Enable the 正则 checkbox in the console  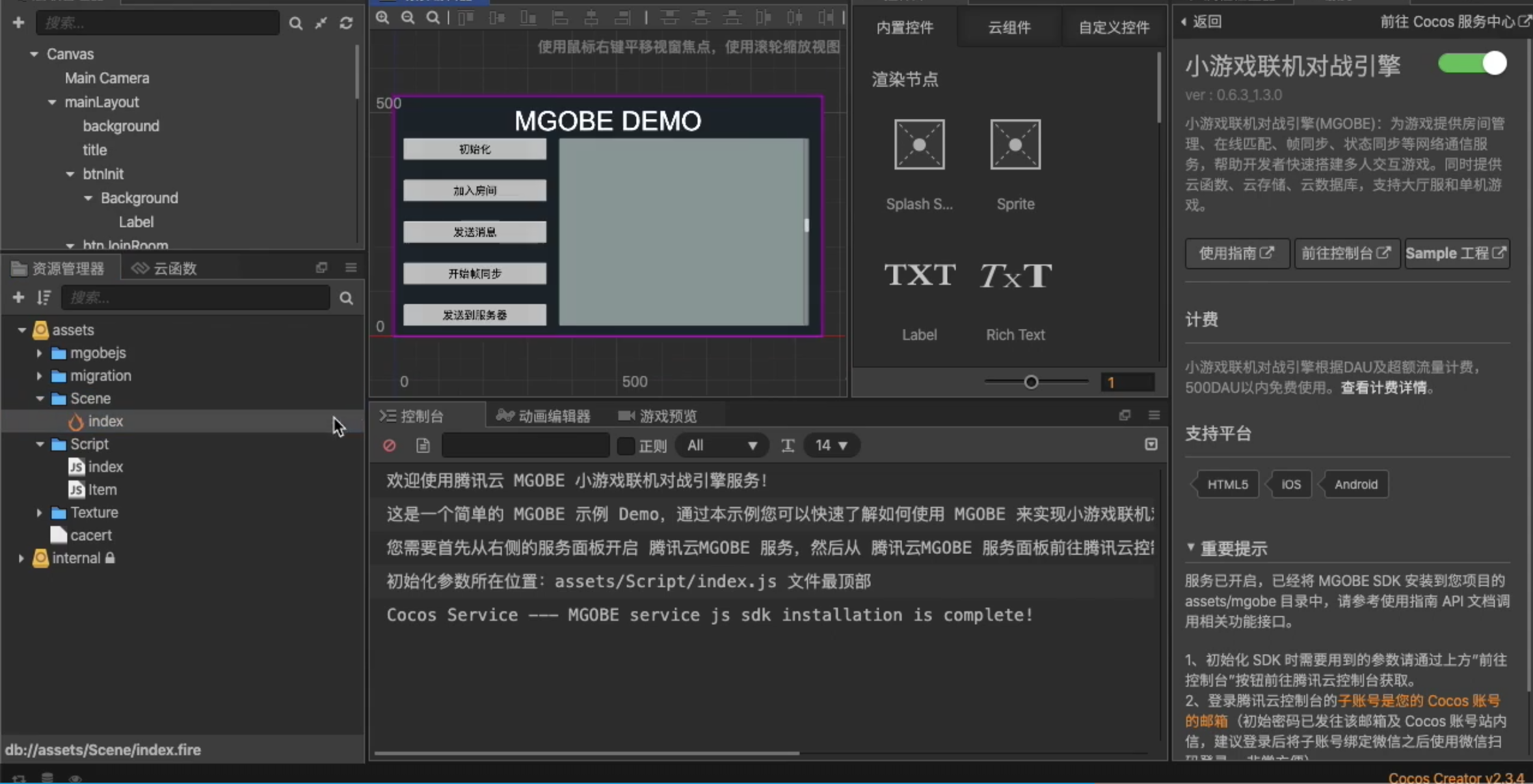[x=625, y=445]
